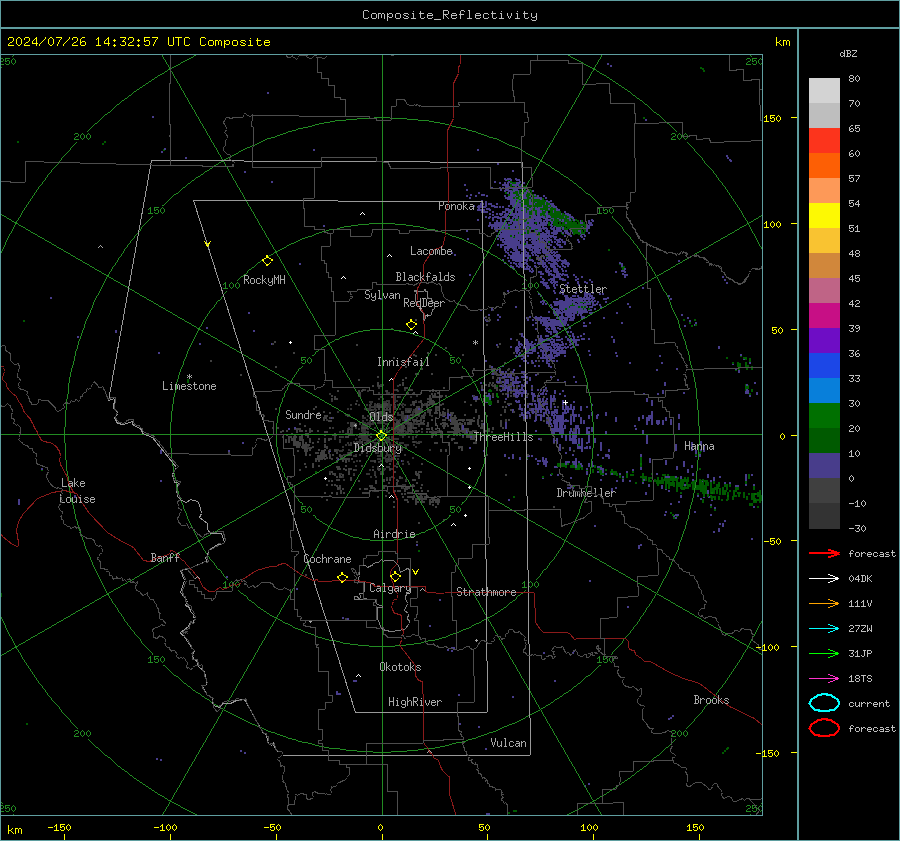Click the magenta 18TS arrow icon
The image size is (900, 841).
coord(824,679)
